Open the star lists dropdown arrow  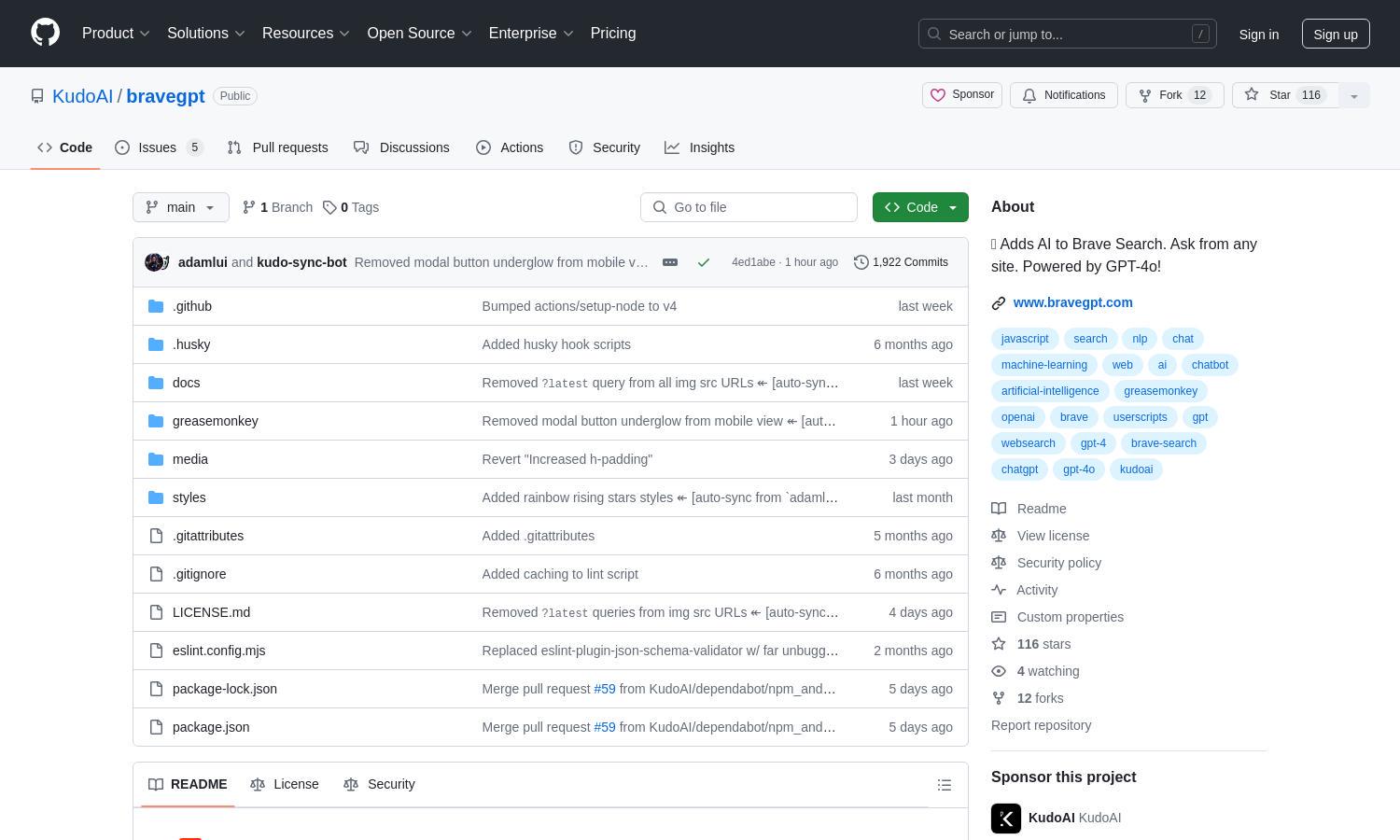(1354, 95)
